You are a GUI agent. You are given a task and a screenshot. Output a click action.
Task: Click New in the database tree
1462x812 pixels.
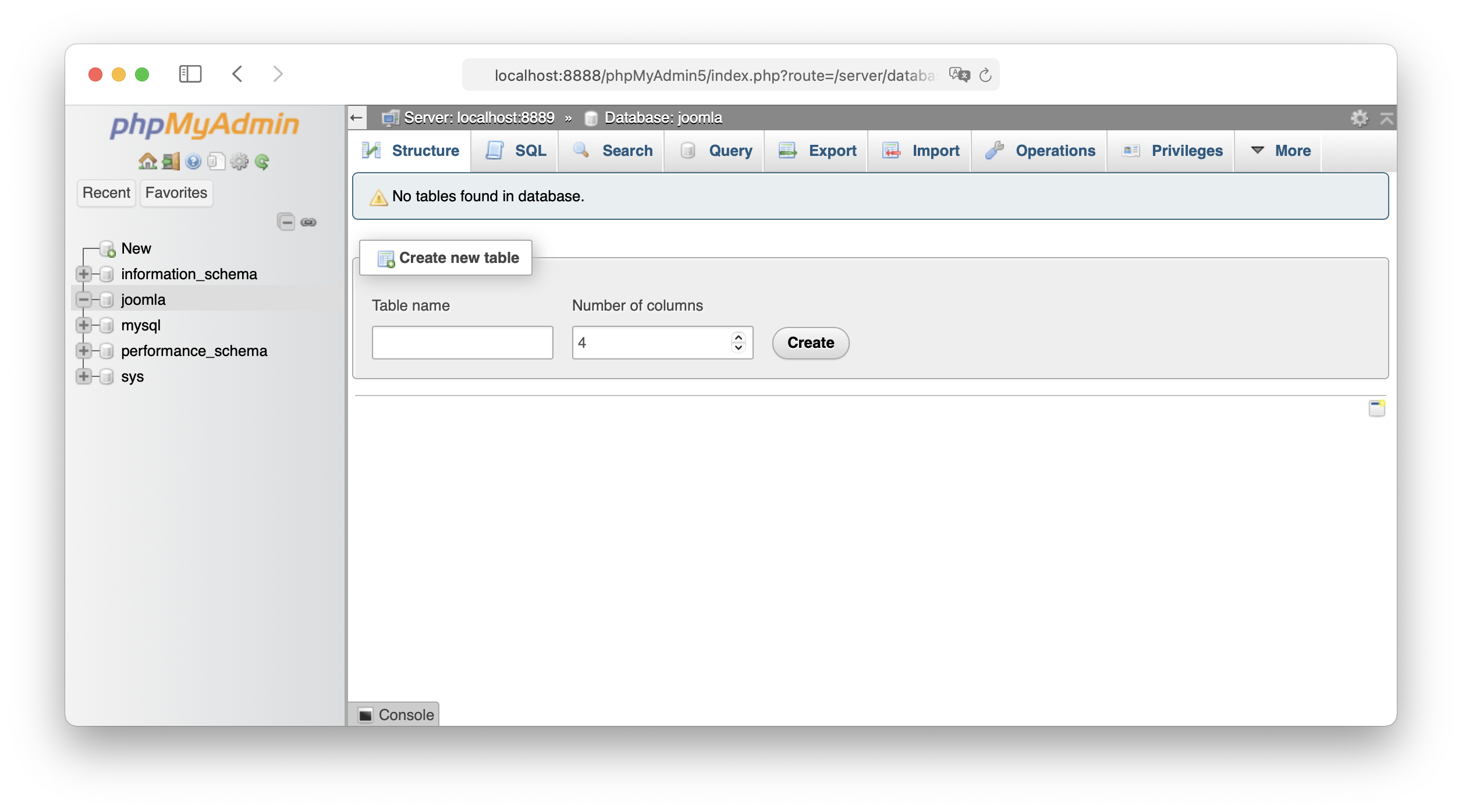pyautogui.click(x=136, y=248)
